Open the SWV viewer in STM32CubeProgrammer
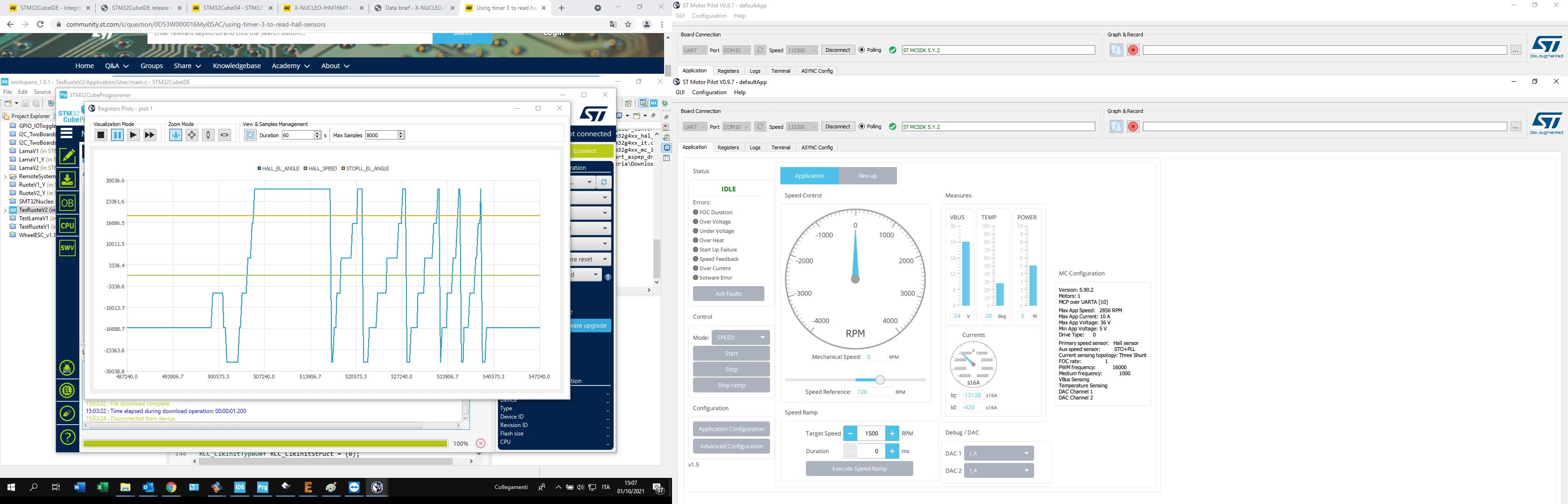The width and height of the screenshot is (1568, 504). coord(68,248)
